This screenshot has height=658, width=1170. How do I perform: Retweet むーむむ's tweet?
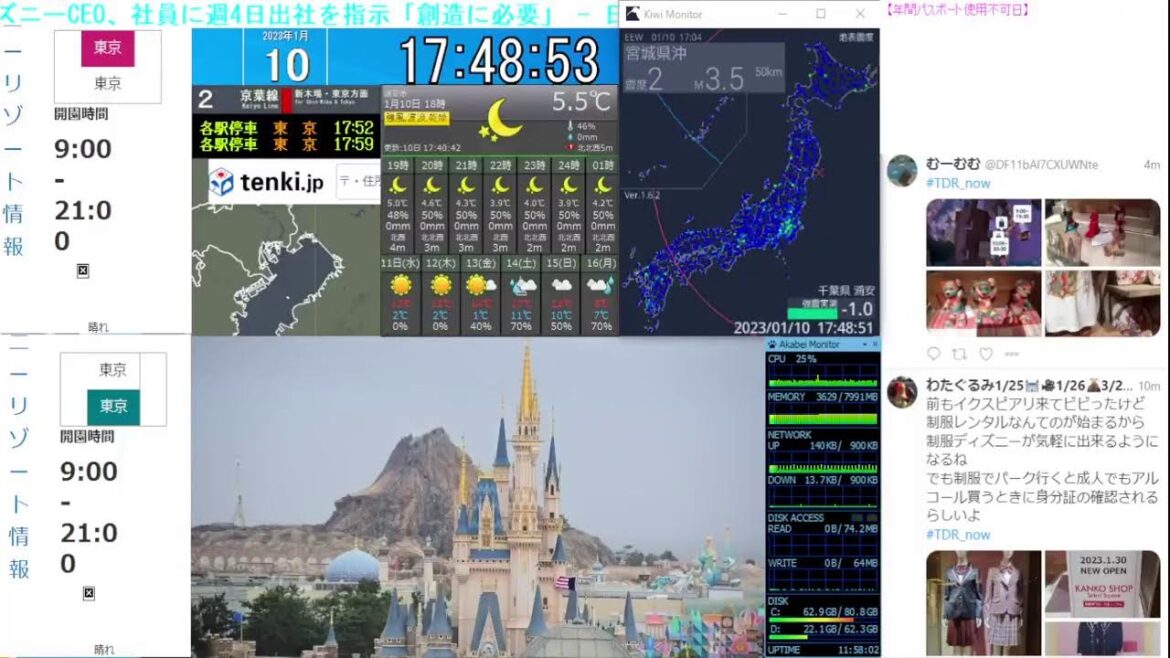(960, 352)
